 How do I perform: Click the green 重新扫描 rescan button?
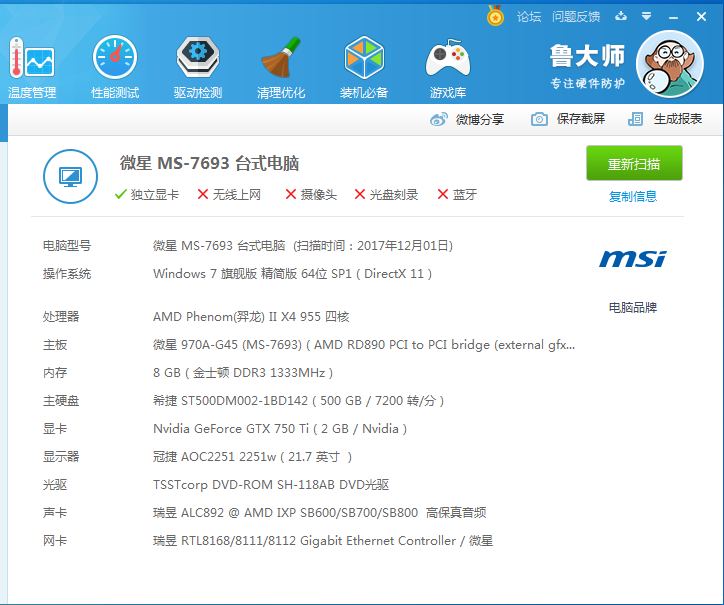(634, 163)
